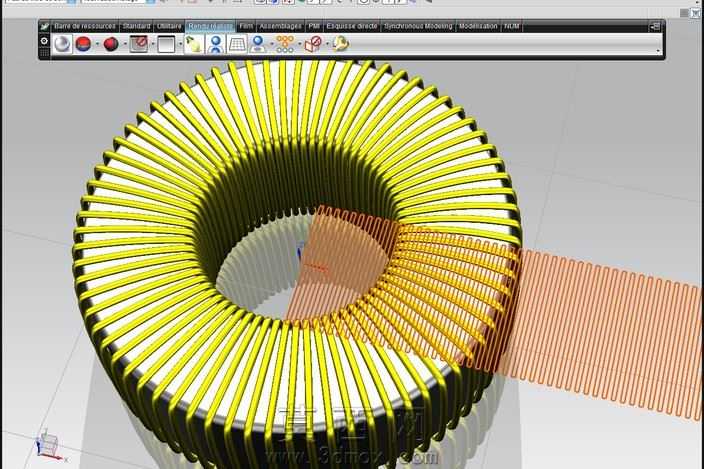704x469 pixels.
Task: Click the plain grey square background icon
Action: [x=166, y=44]
